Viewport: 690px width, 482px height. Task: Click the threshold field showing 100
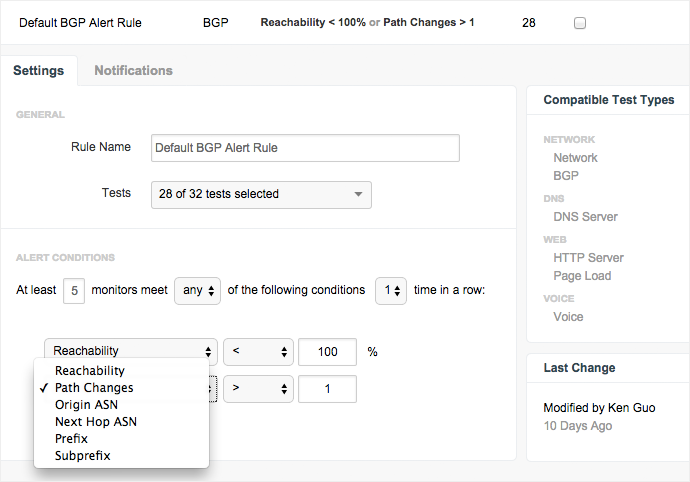point(327,351)
